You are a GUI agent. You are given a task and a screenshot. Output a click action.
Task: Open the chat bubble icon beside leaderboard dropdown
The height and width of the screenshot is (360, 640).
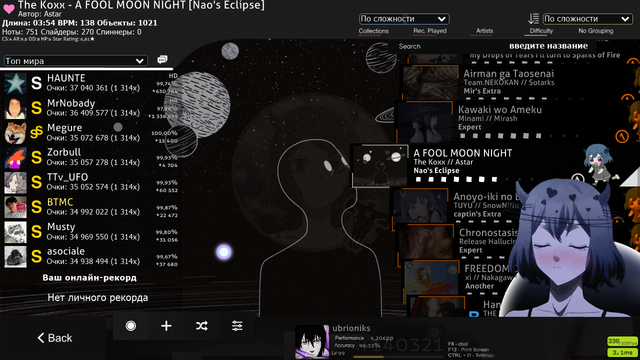click(162, 60)
